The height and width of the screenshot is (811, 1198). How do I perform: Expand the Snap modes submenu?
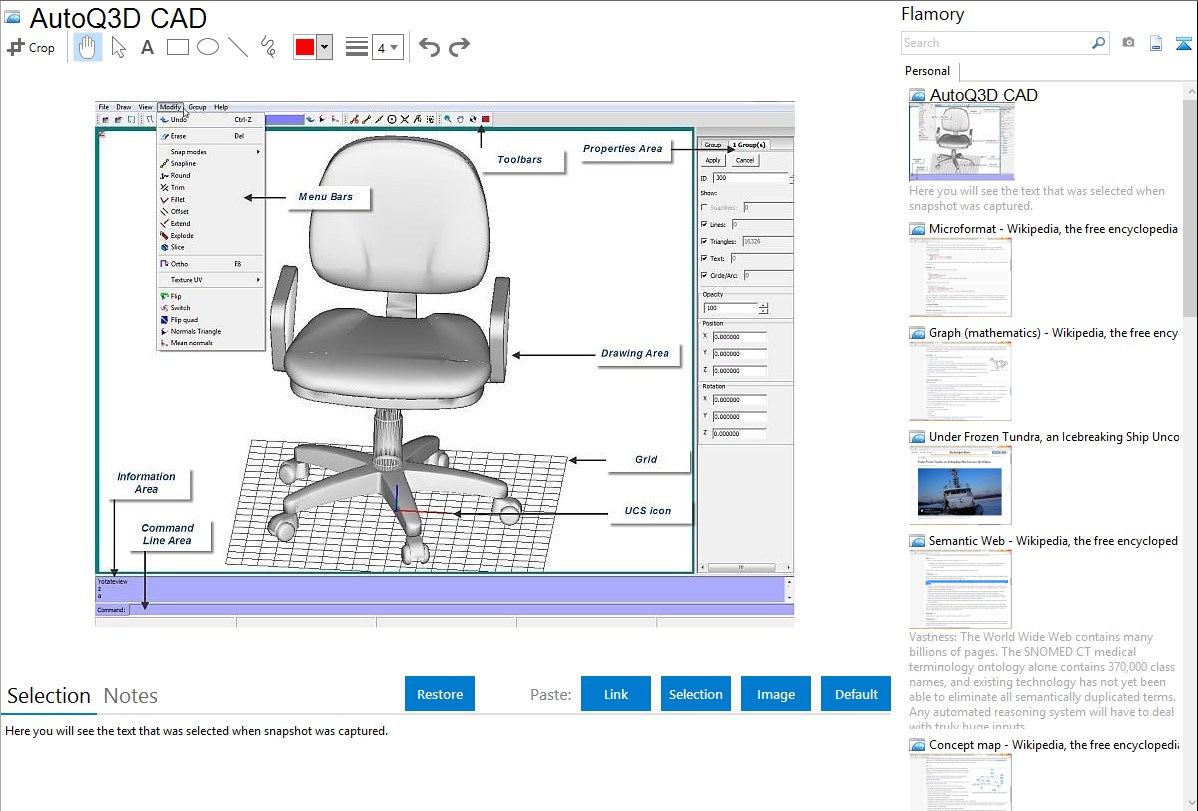[x=210, y=152]
